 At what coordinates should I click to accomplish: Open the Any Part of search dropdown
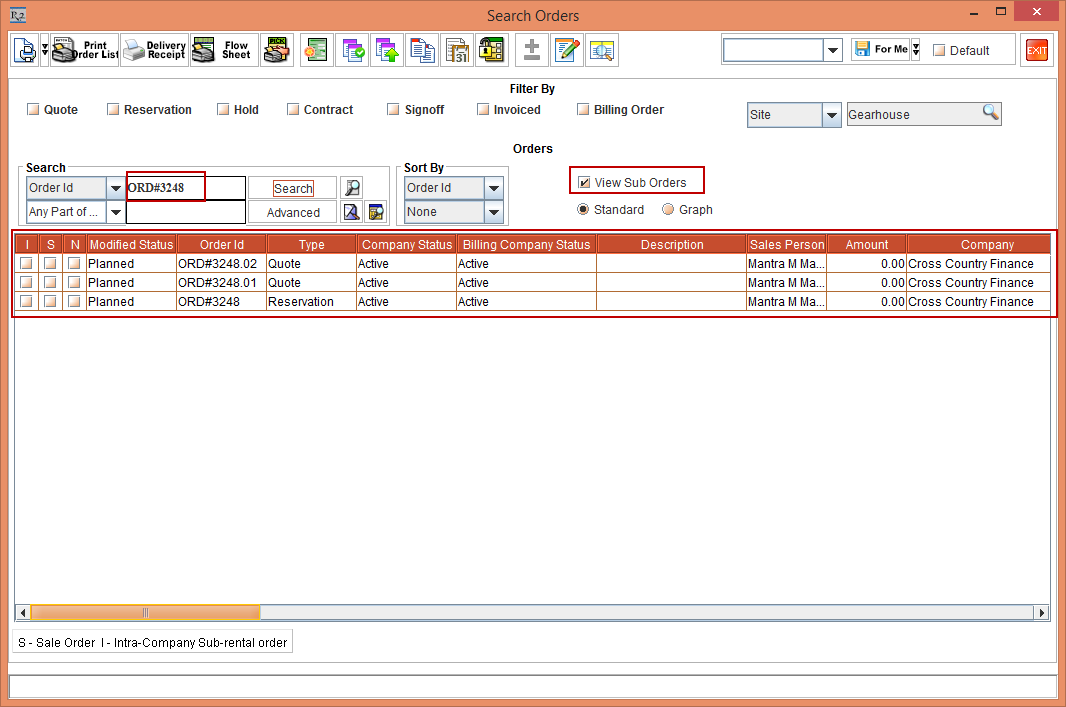point(115,212)
